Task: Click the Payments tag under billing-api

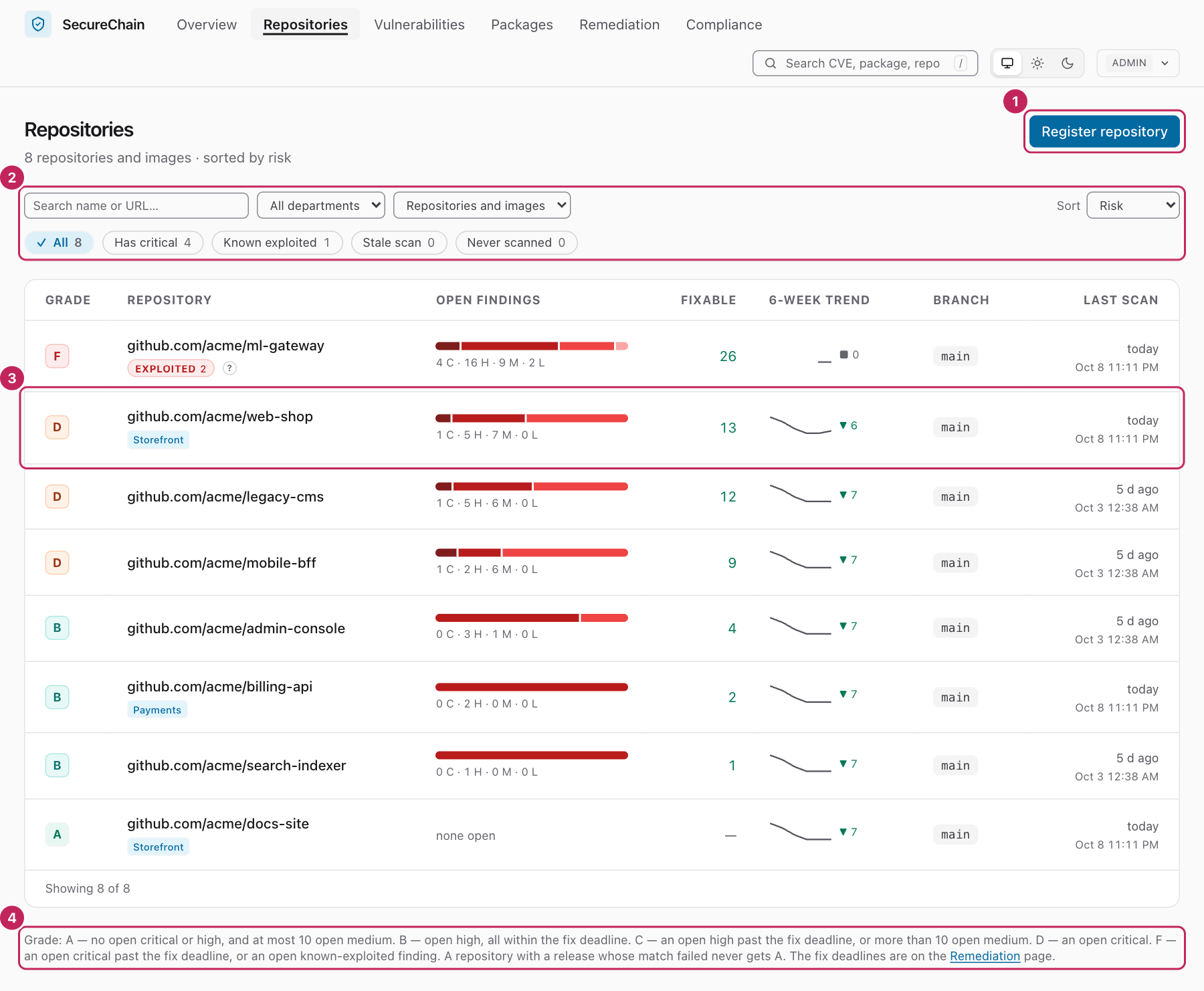Action: click(x=157, y=709)
